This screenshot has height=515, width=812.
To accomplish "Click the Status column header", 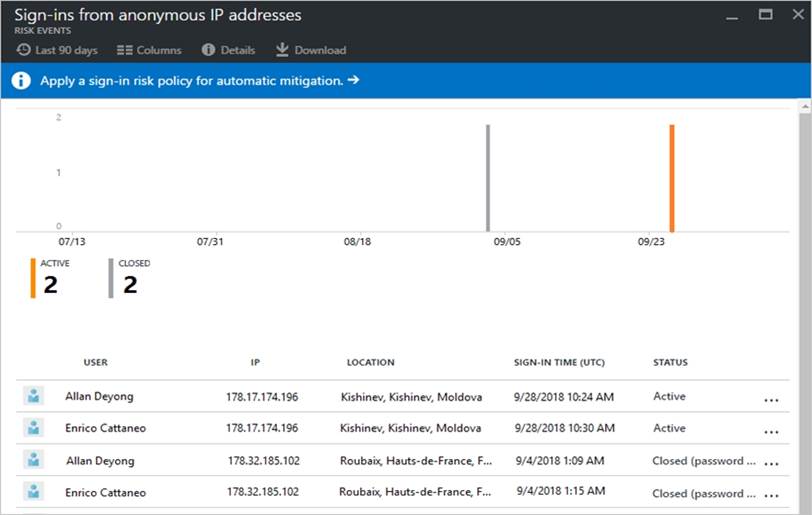I will point(670,362).
